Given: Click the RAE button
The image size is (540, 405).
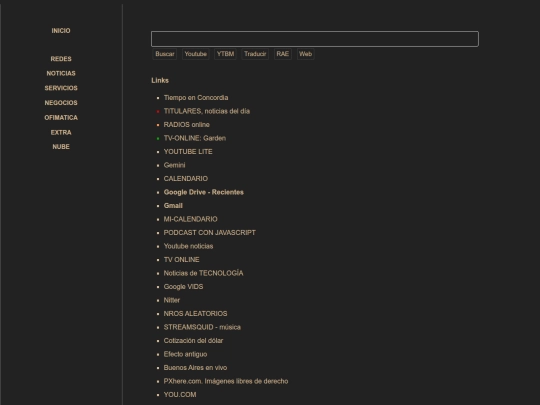Looking at the screenshot, I should click(x=283, y=54).
